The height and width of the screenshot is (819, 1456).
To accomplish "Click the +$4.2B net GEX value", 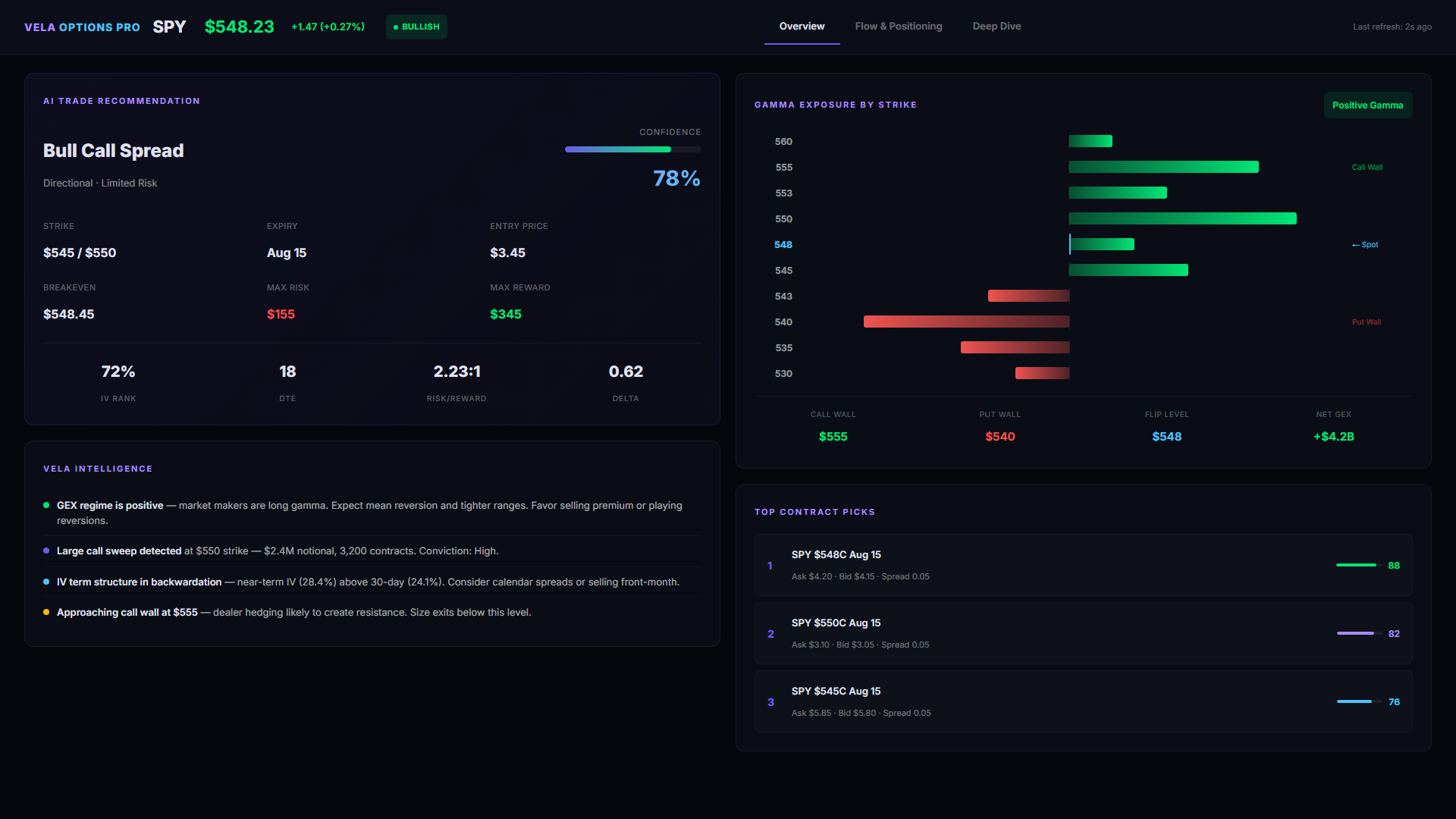I will tap(1334, 437).
